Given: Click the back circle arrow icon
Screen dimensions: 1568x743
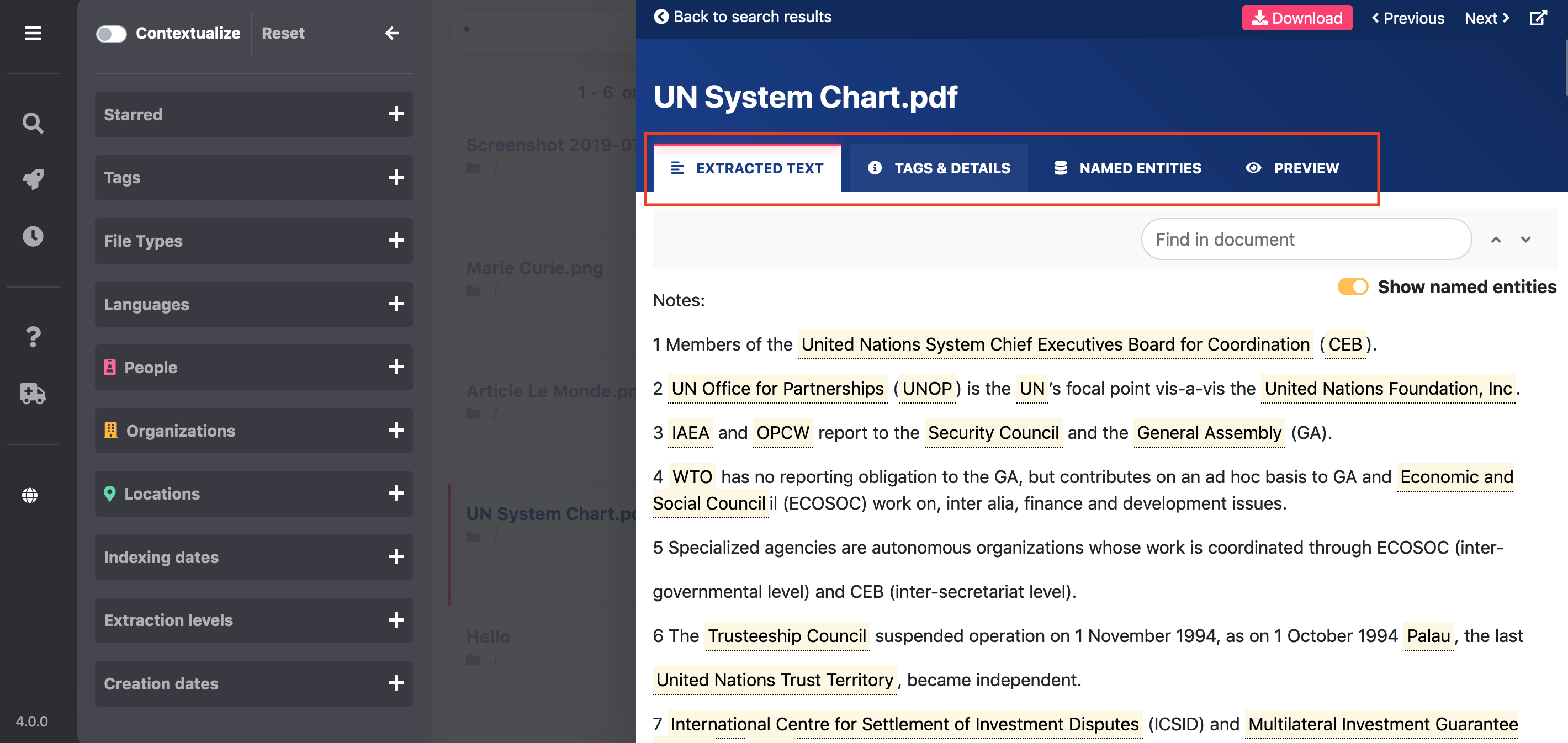Looking at the screenshot, I should click(660, 17).
